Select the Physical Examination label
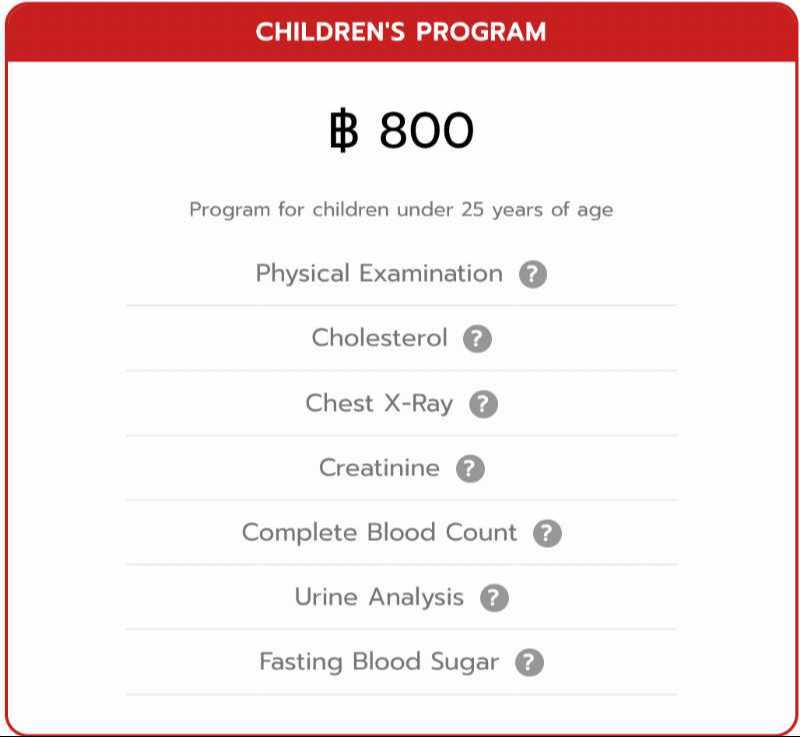The width and height of the screenshot is (800, 737). point(379,274)
